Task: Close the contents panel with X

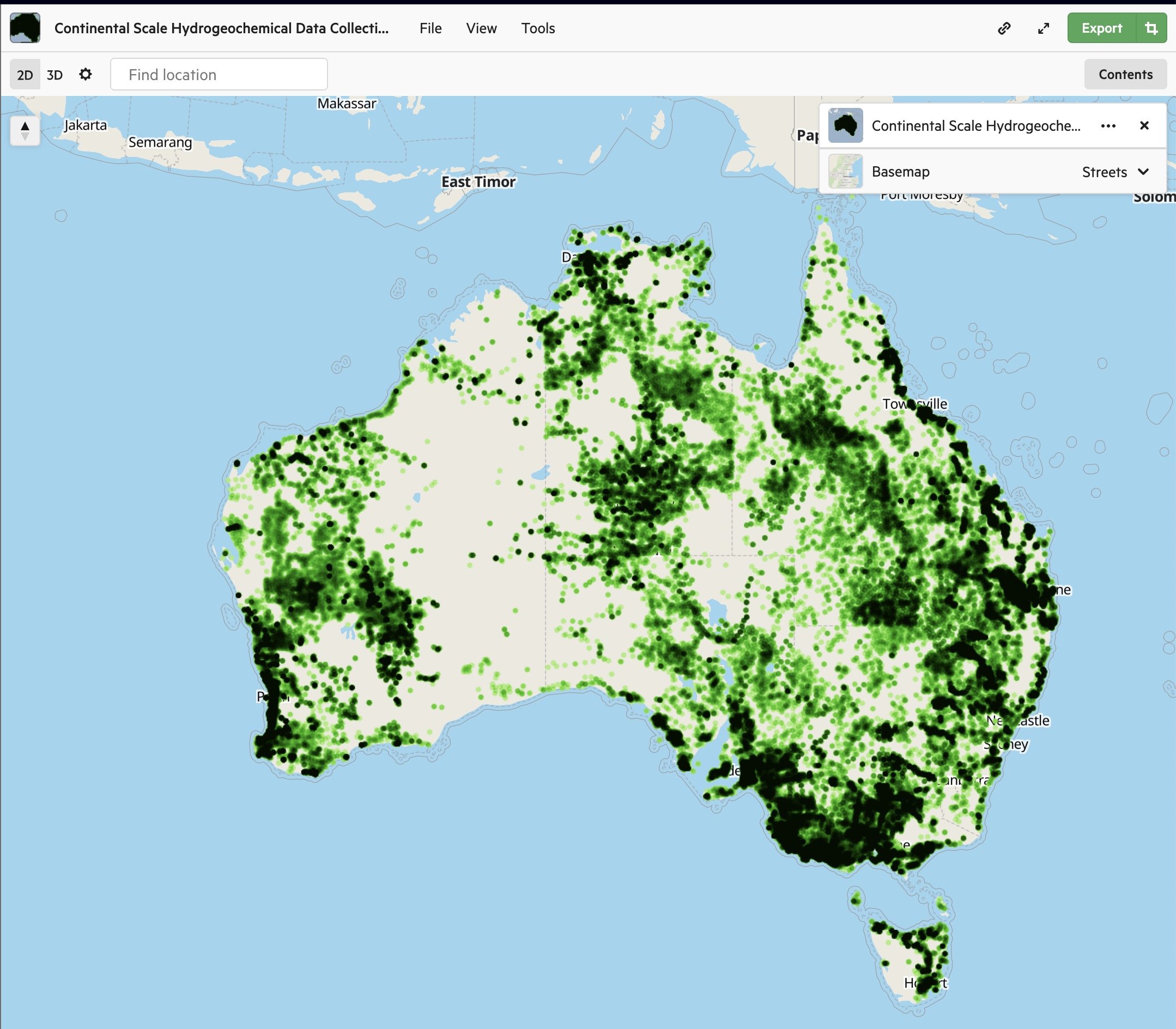Action: (x=1144, y=125)
